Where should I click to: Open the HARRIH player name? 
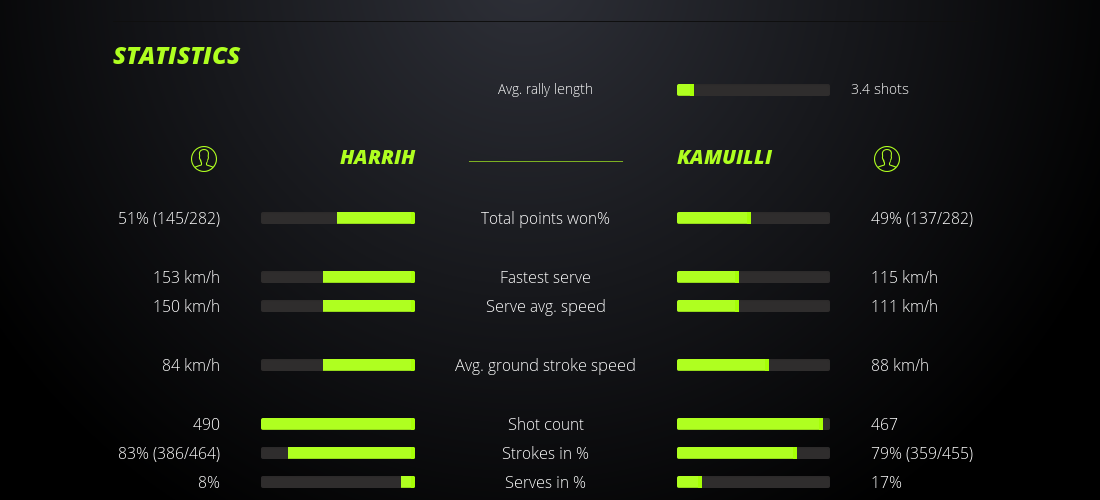(377, 157)
